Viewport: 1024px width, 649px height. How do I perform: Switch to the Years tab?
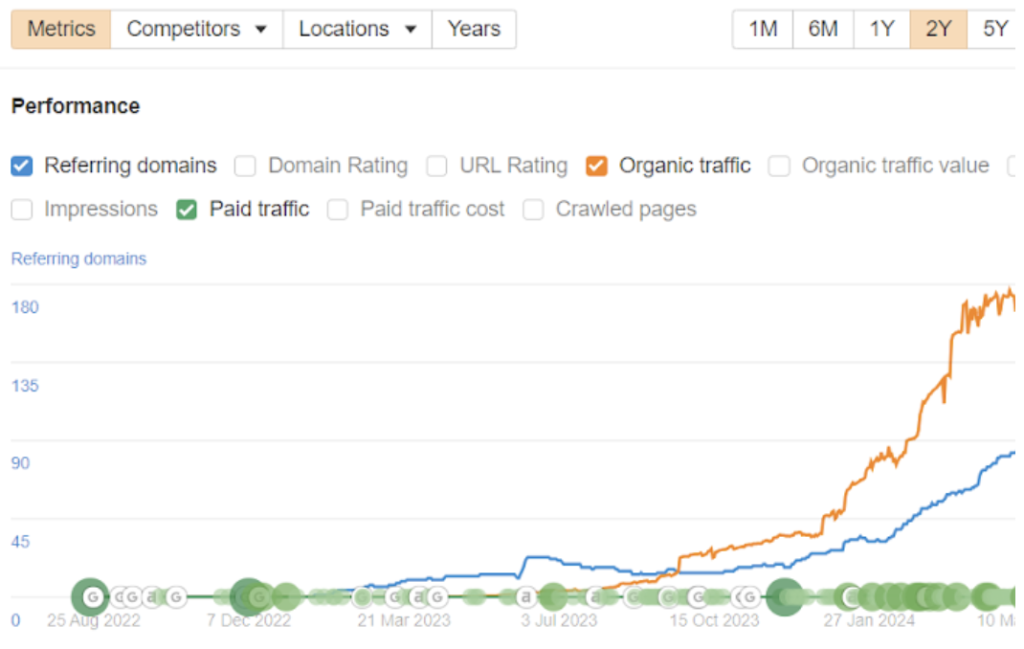click(x=474, y=30)
